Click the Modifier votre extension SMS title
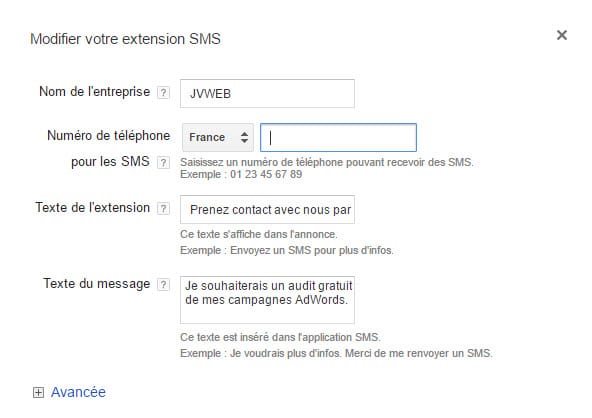 point(125,39)
